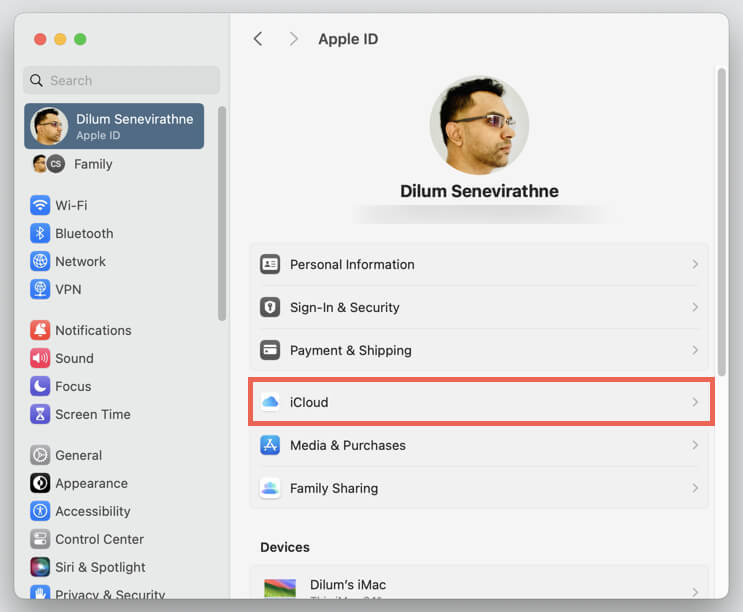Open the Control Center icon

pos(40,539)
